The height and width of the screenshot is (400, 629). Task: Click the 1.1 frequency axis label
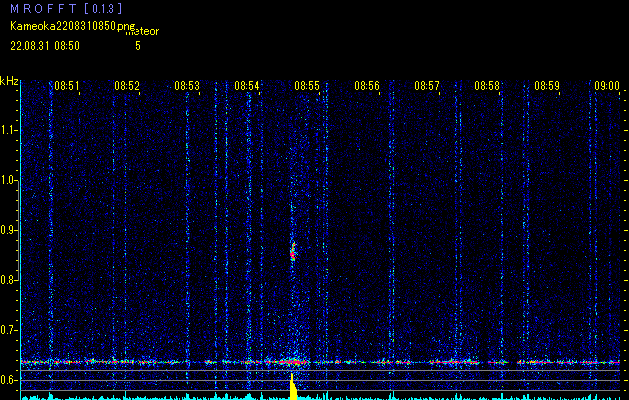8,130
